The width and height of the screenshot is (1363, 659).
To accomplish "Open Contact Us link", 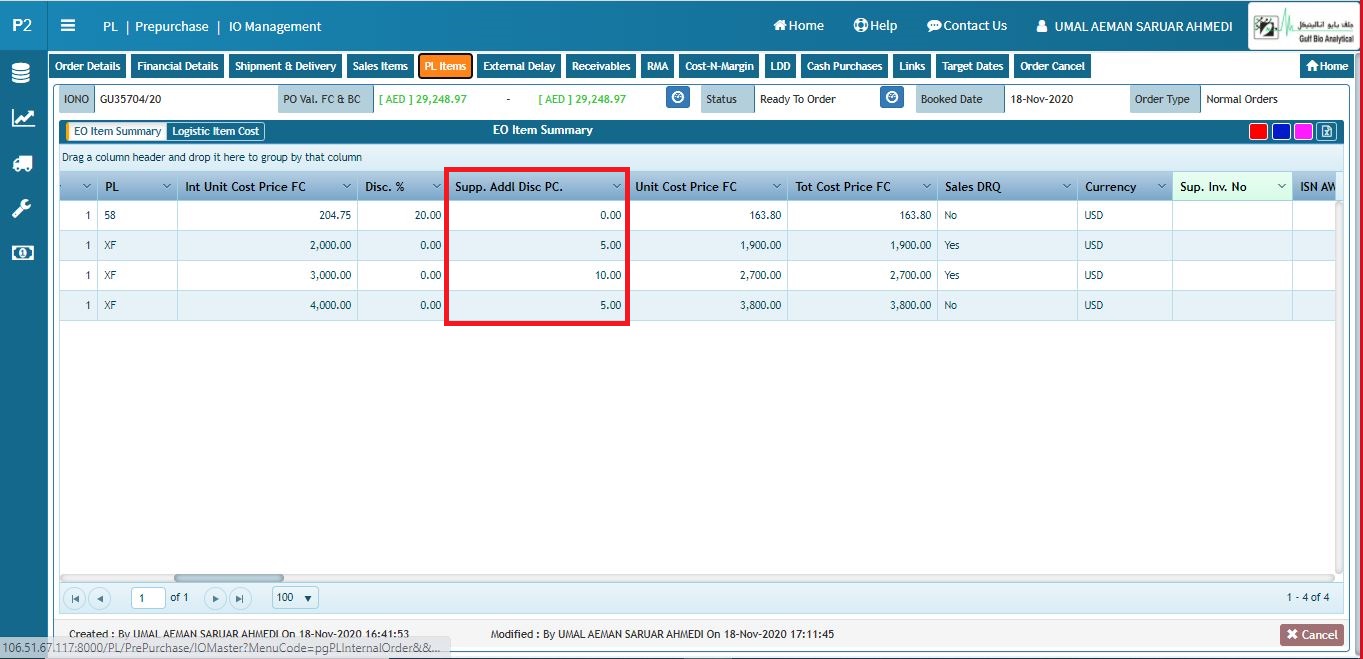I will coord(967,26).
